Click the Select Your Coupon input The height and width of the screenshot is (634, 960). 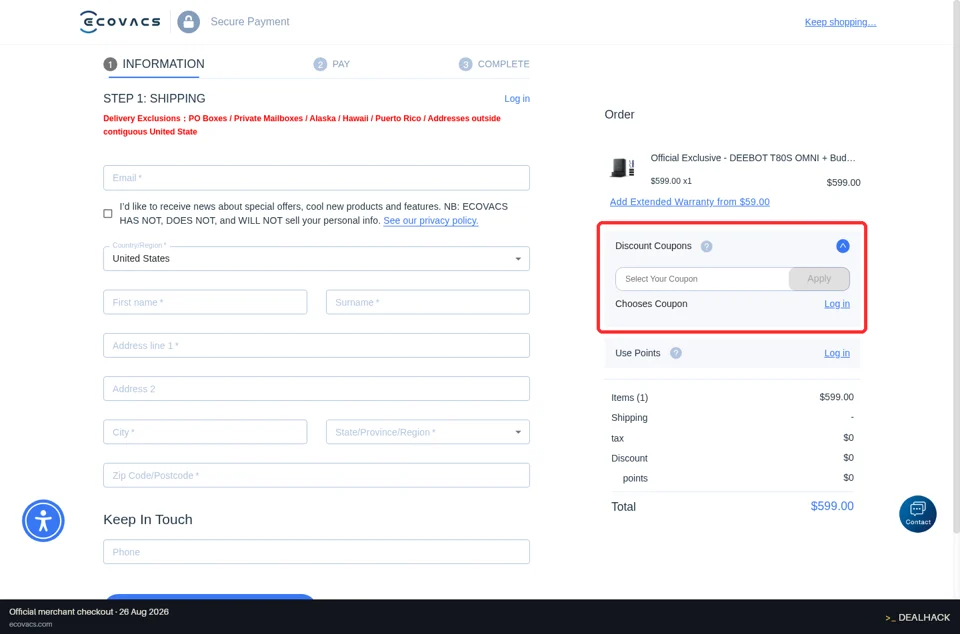coord(702,279)
